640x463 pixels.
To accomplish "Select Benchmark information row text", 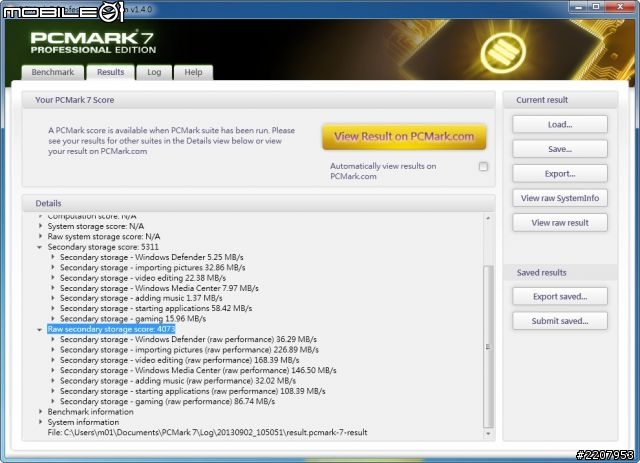I will 90,412.
